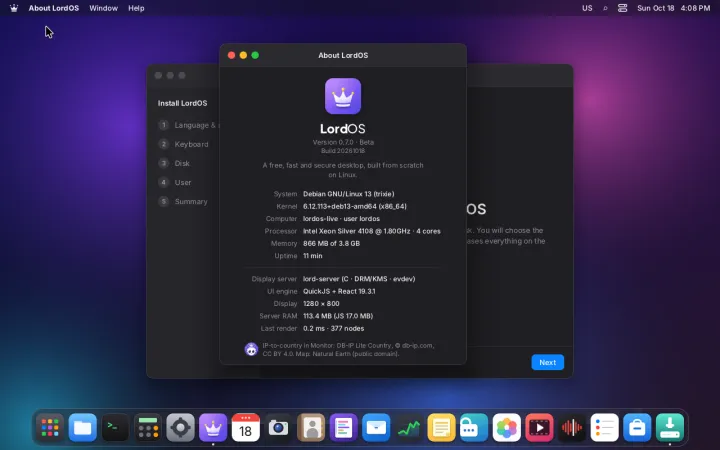Click the 1280 × 800 display value
720x450 pixels.
[321, 304]
